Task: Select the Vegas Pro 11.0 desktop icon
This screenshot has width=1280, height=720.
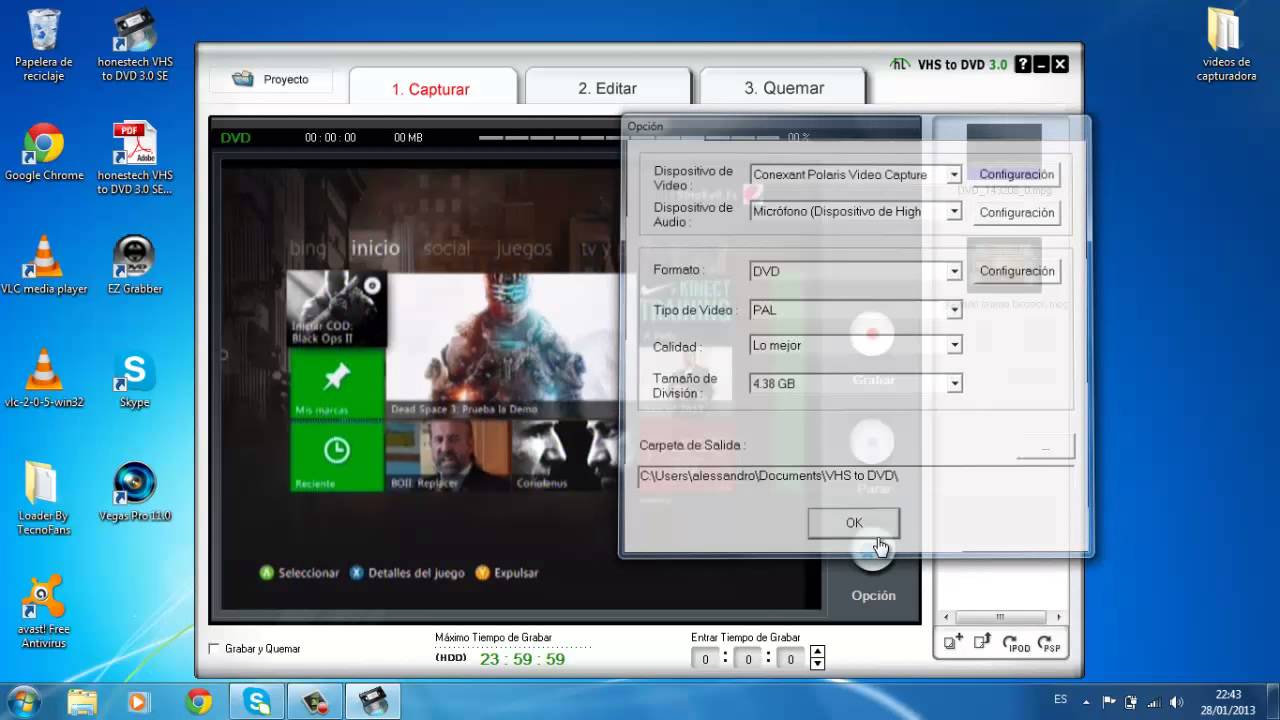Action: point(135,492)
